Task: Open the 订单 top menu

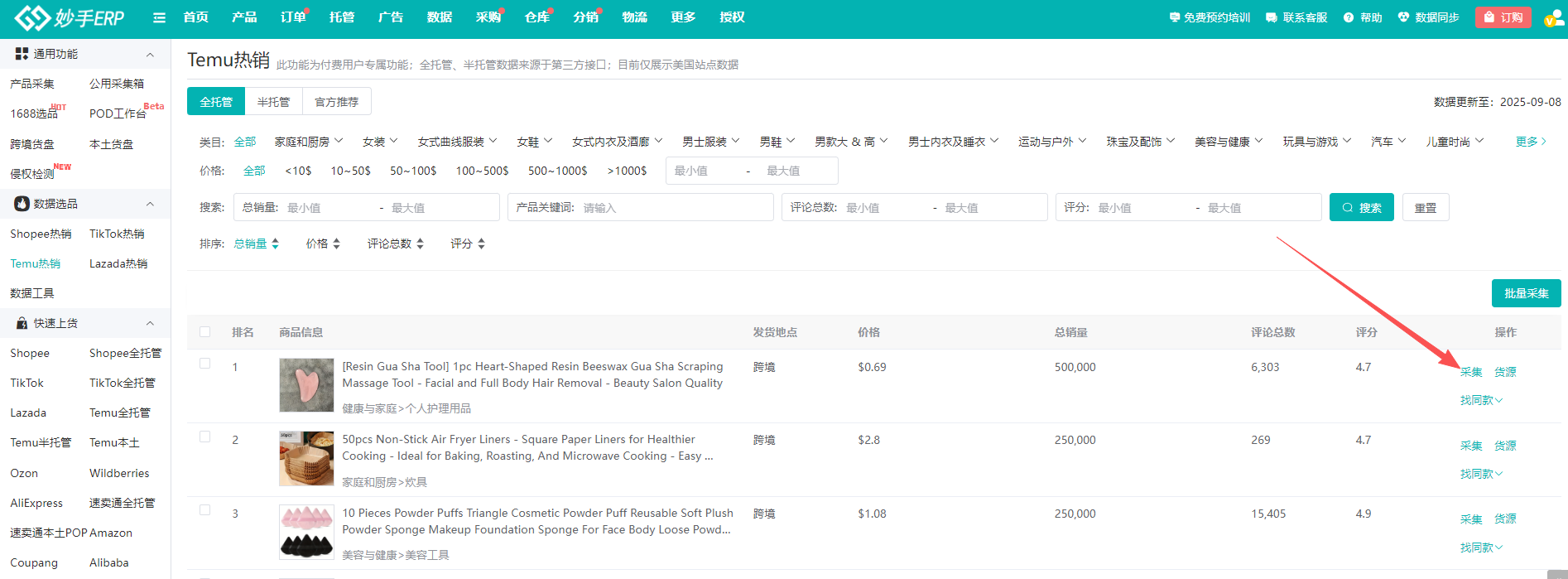Action: click(x=293, y=17)
